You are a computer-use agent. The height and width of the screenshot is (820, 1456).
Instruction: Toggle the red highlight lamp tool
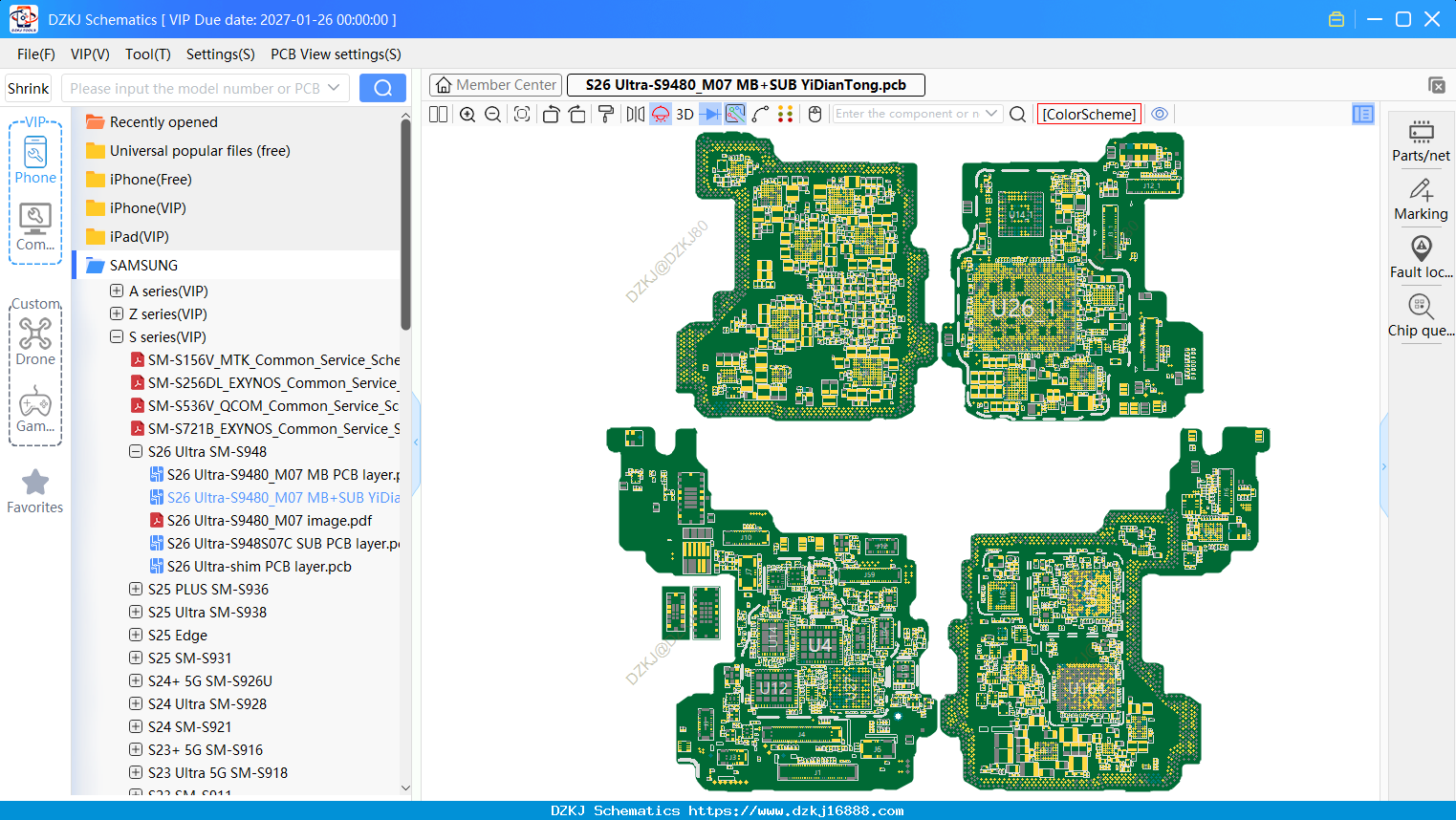[661, 114]
